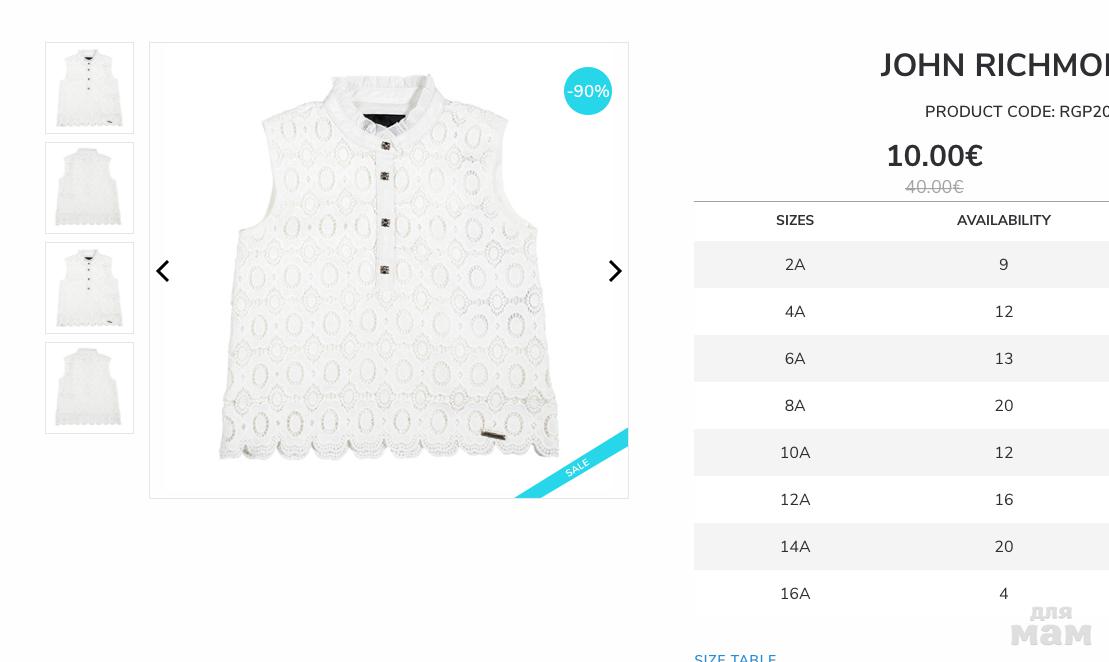Select the third product thumbnail
This screenshot has width=1109, height=662.
89,288
